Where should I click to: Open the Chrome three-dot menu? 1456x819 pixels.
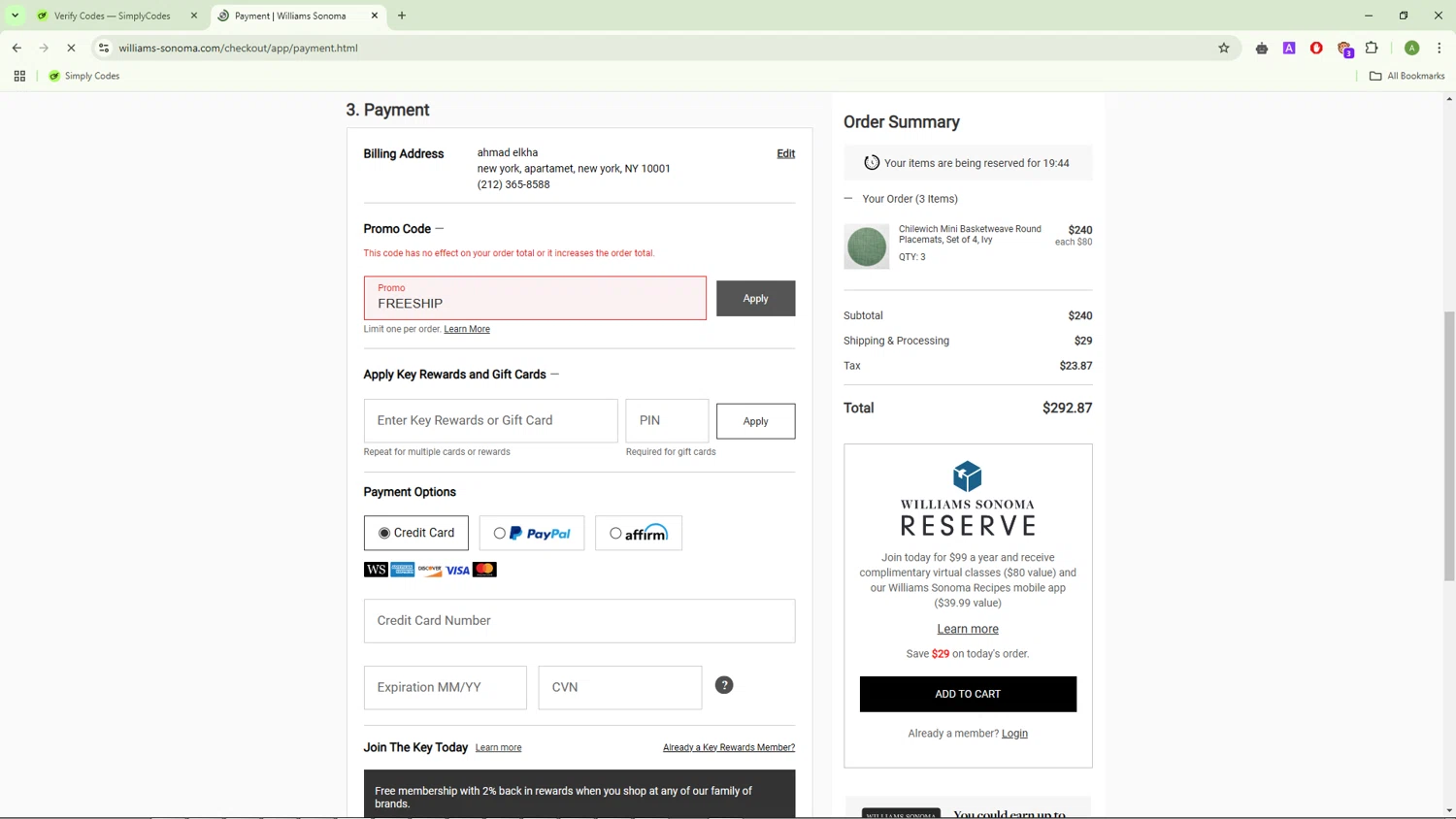tap(1439, 48)
